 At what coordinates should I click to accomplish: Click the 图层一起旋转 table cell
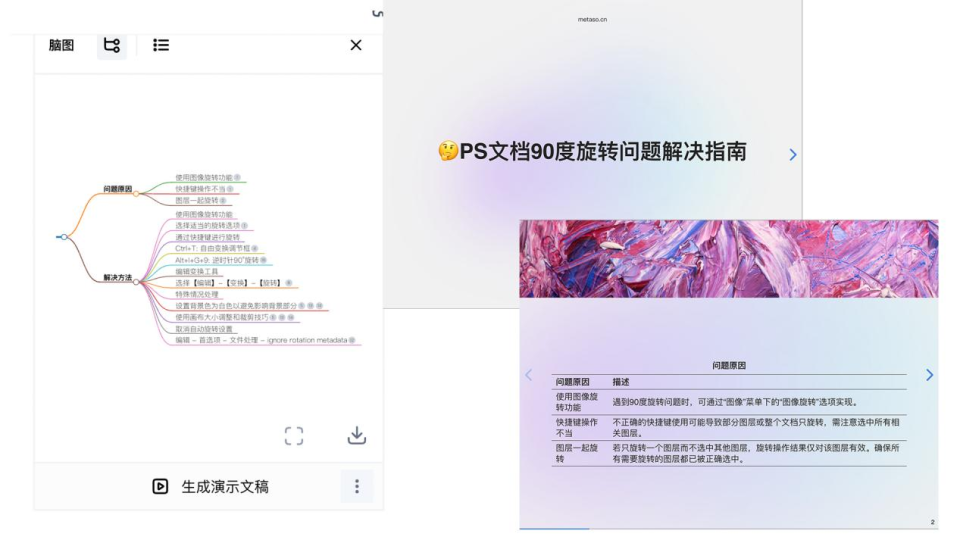[577, 453]
